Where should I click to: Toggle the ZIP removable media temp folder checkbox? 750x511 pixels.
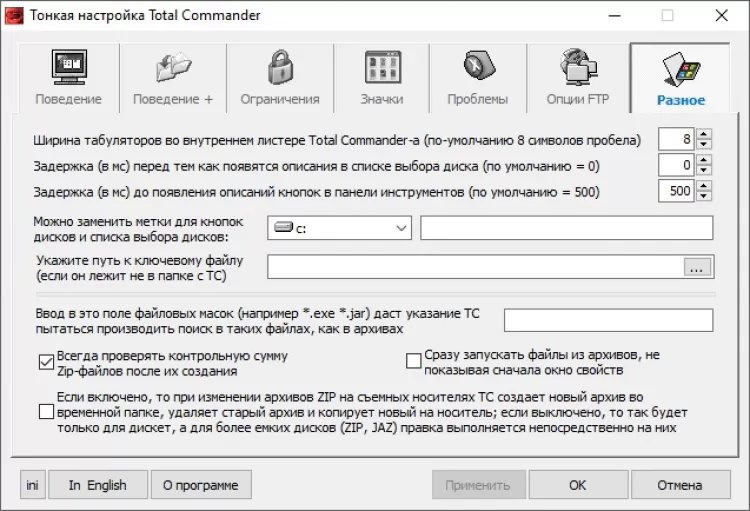(45, 411)
